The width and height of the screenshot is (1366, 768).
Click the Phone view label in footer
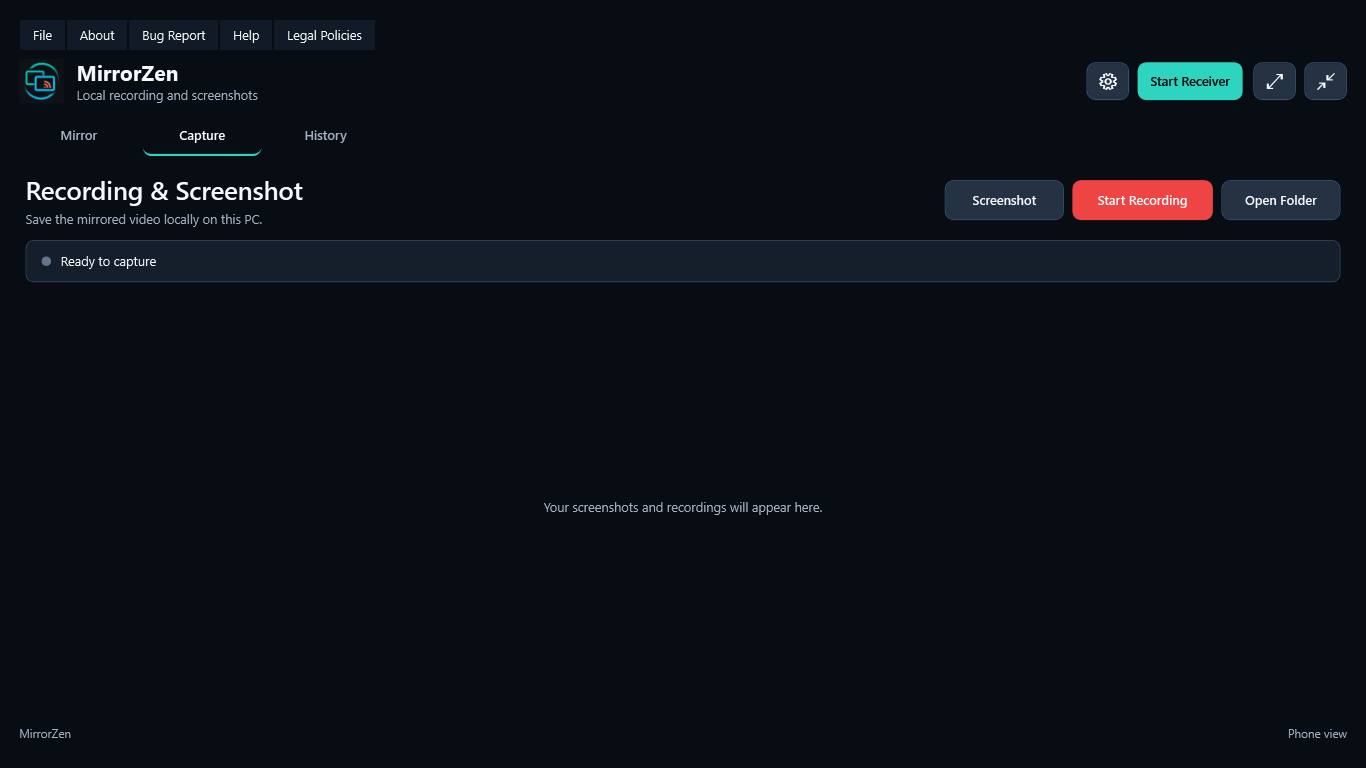tap(1317, 734)
